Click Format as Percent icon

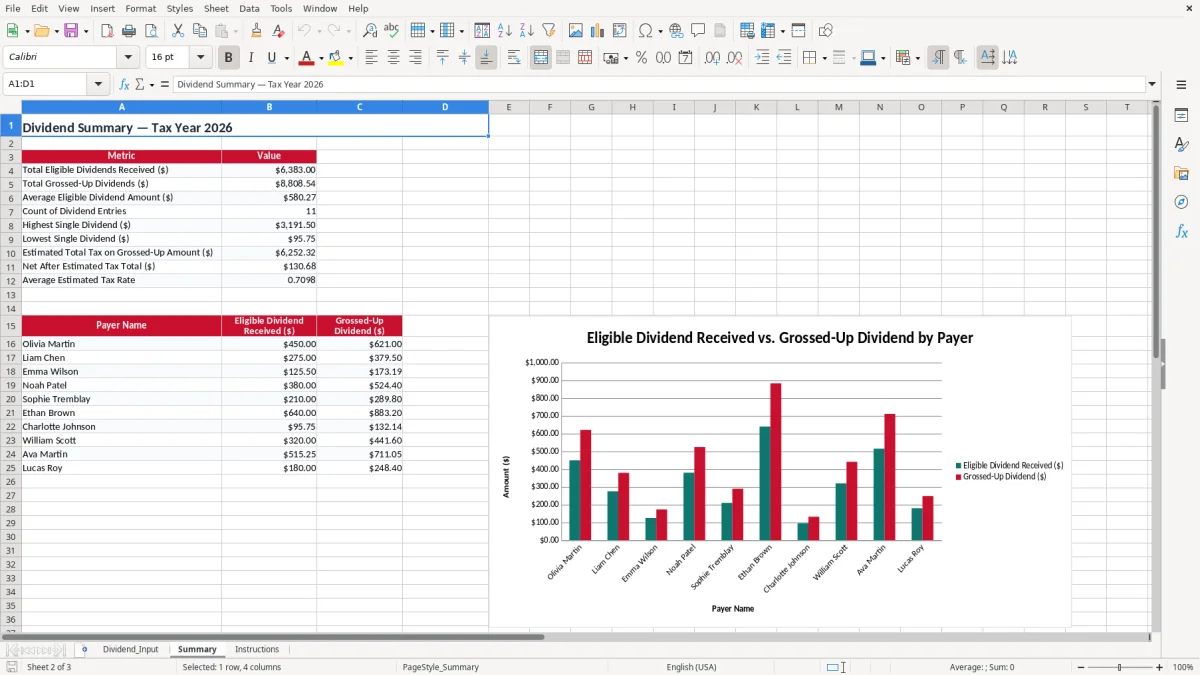[641, 58]
